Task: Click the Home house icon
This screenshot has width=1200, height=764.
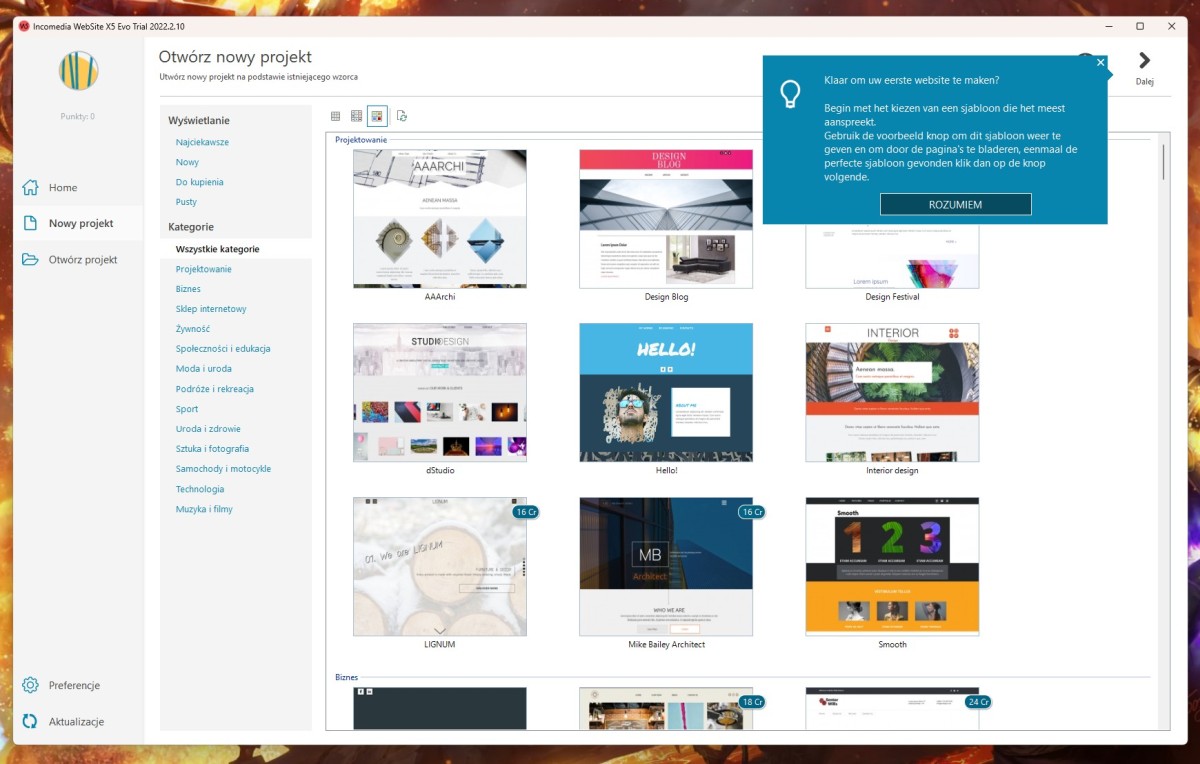Action: tap(30, 188)
